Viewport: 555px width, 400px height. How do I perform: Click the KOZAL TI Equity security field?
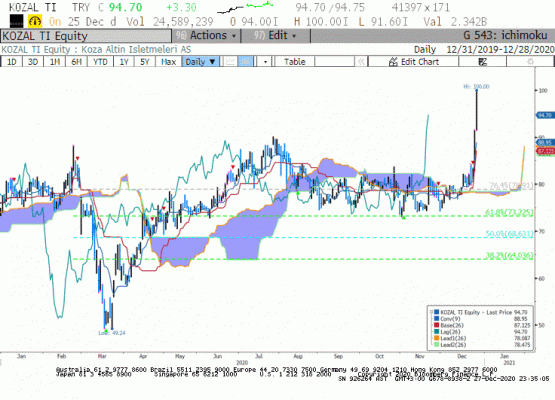pyautogui.click(x=86, y=36)
